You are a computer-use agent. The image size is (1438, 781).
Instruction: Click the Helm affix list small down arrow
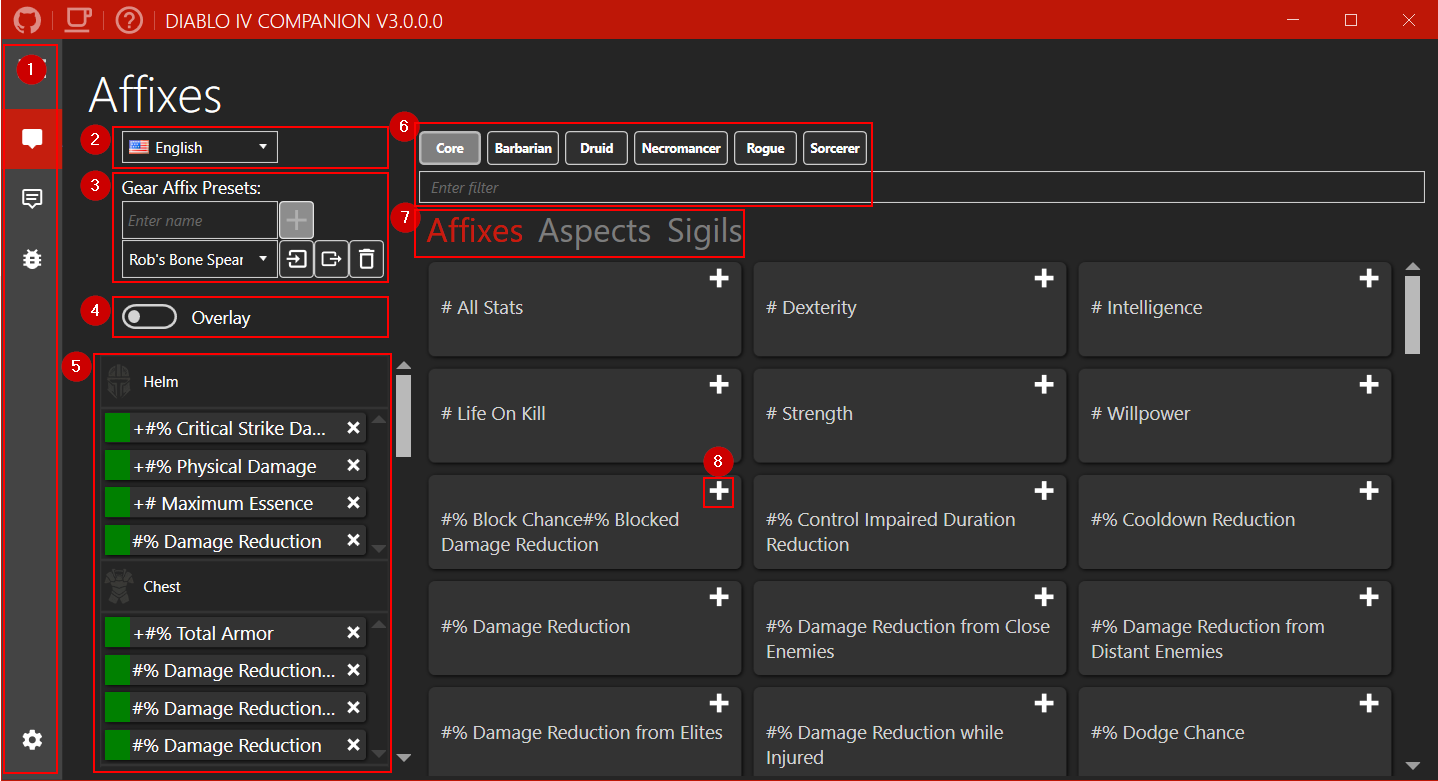point(378,548)
